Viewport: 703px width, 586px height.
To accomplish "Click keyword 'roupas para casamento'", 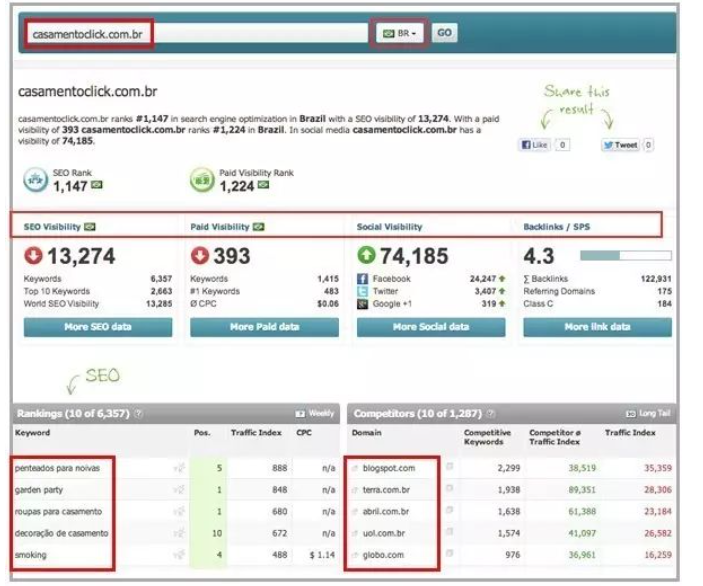I will [58, 512].
